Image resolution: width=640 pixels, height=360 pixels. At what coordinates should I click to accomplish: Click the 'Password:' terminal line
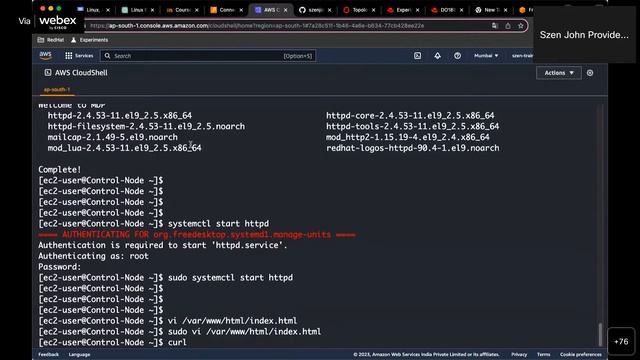click(60, 267)
